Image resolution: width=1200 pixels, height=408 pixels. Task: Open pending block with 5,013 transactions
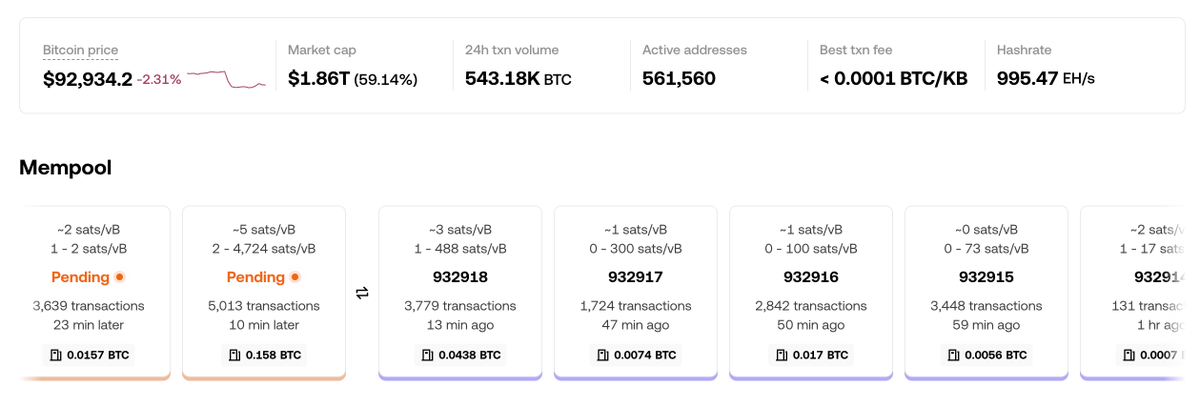tap(264, 293)
